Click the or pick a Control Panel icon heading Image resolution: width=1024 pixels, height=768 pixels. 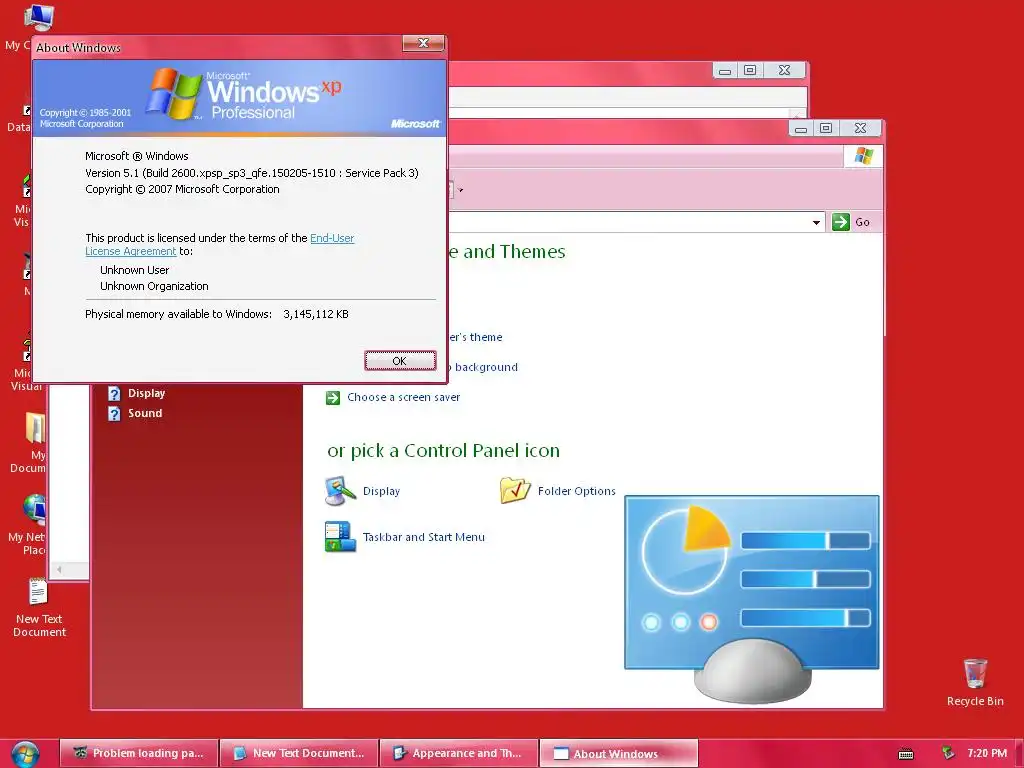[x=443, y=451]
